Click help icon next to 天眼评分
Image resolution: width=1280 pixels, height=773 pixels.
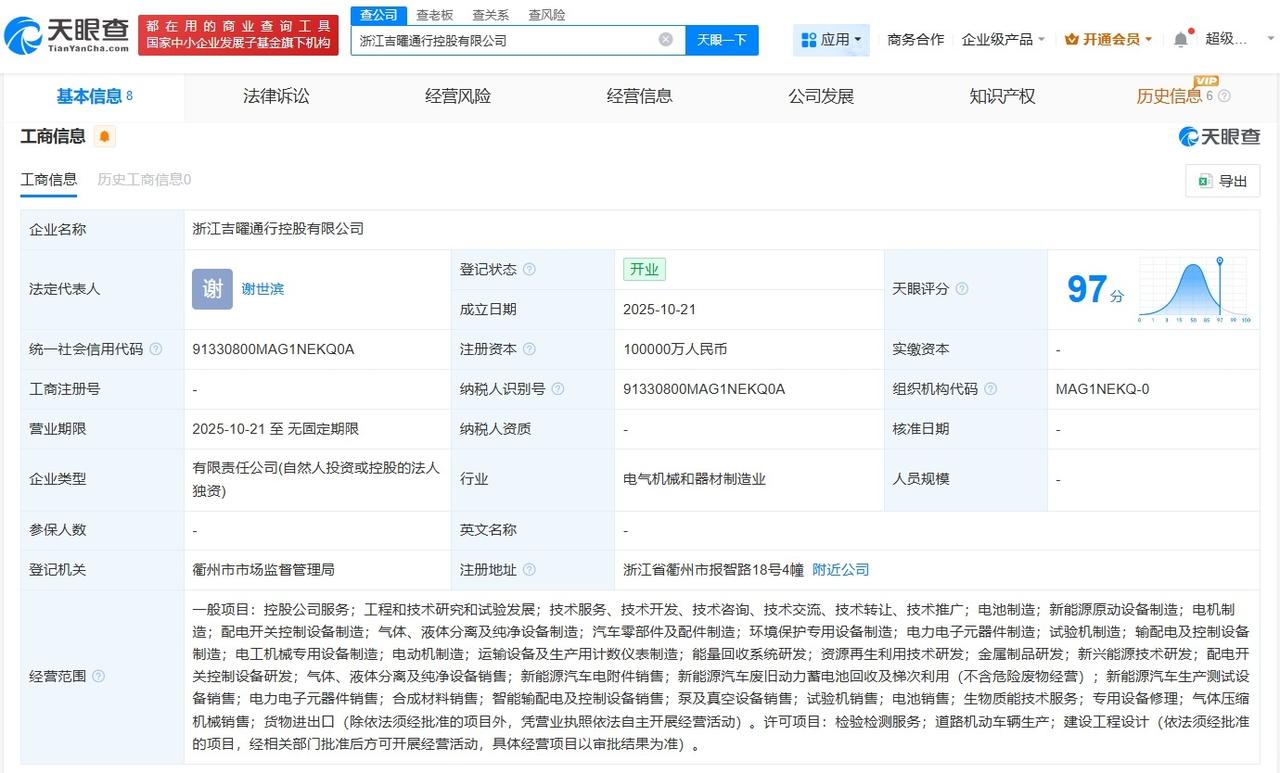pyautogui.click(x=962, y=289)
